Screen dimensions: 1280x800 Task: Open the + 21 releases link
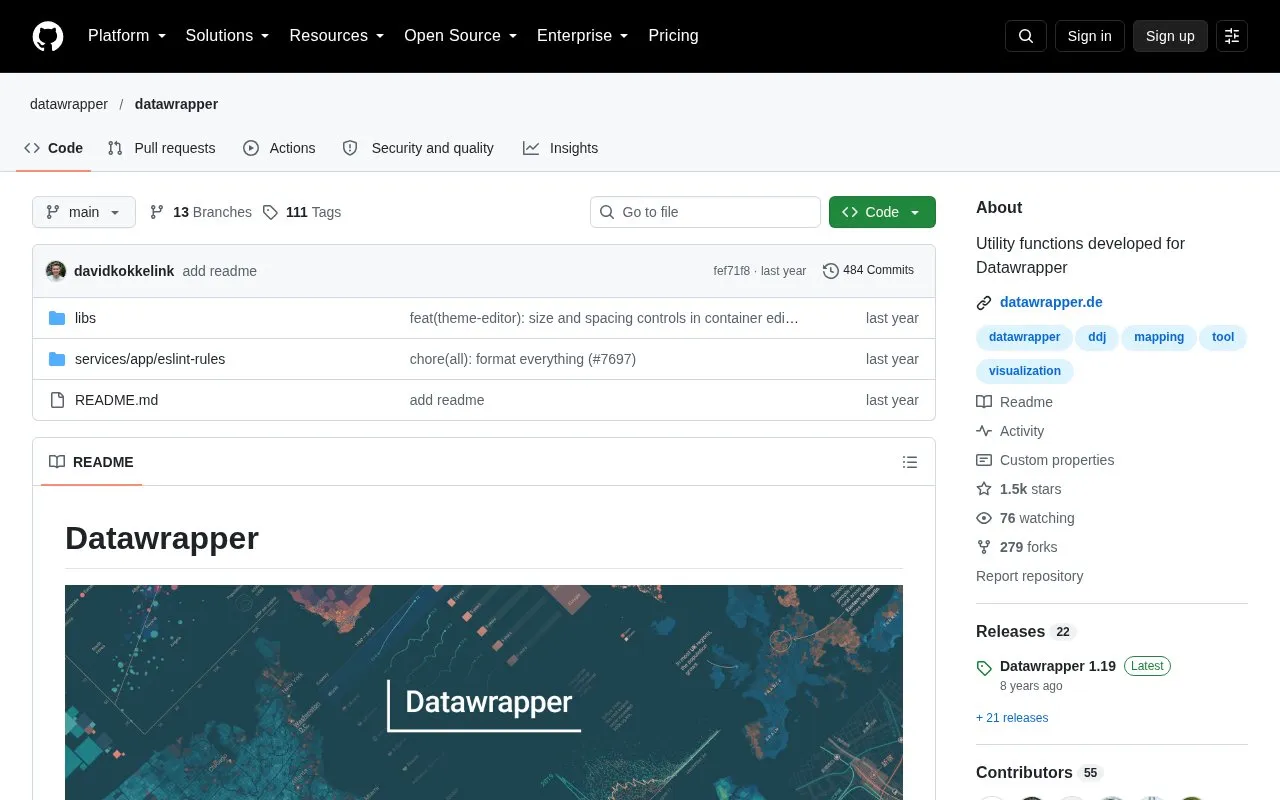(1012, 718)
